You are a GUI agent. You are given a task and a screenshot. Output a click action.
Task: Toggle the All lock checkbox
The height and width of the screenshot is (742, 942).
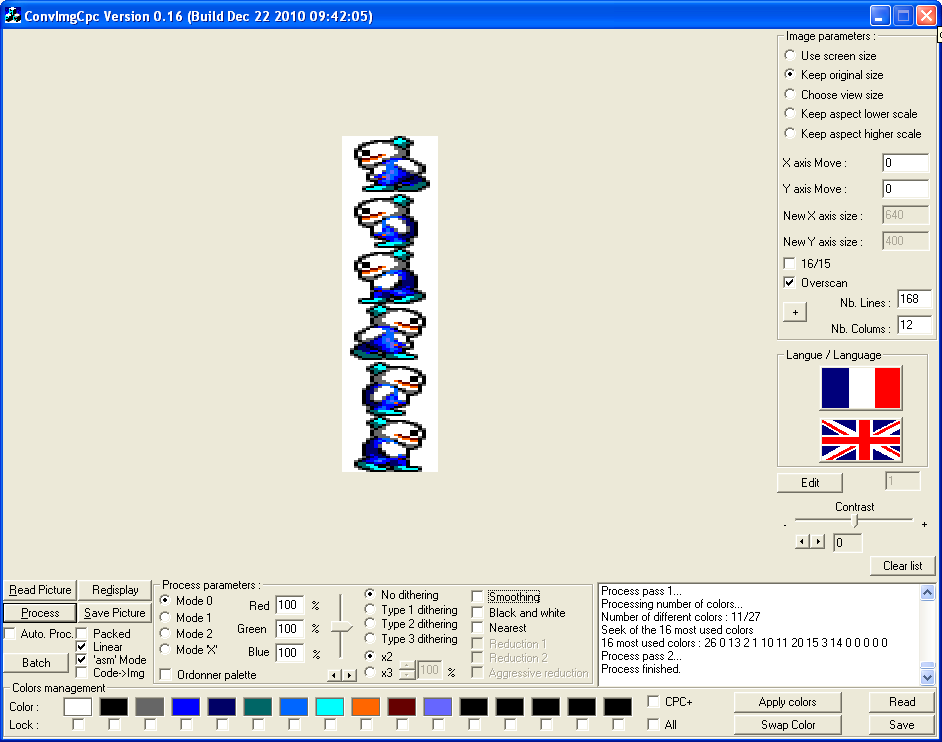click(654, 725)
